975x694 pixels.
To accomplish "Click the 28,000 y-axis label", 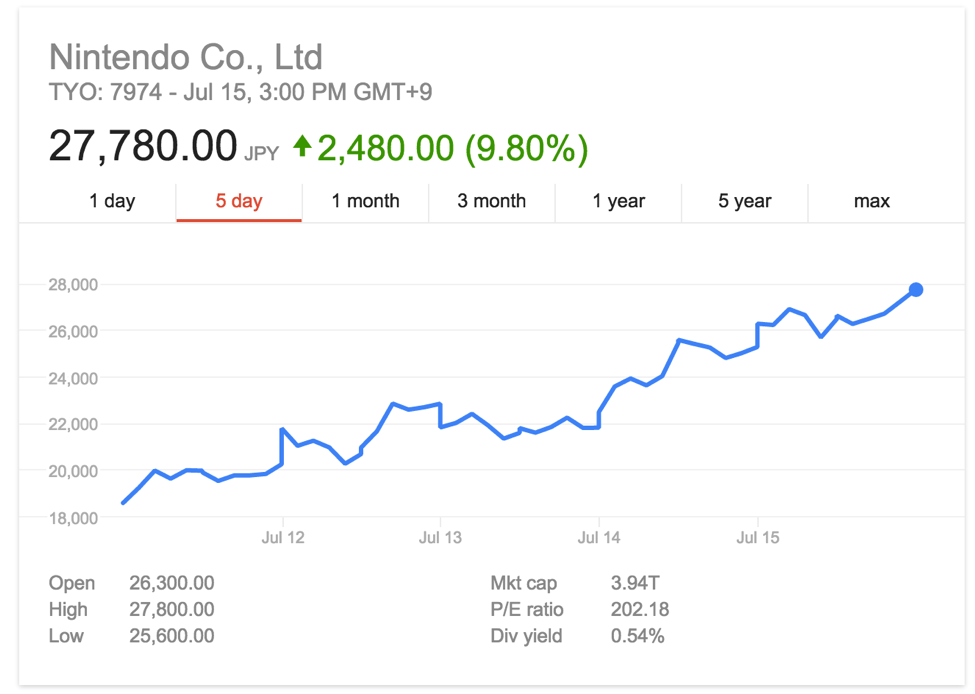I will point(74,285).
